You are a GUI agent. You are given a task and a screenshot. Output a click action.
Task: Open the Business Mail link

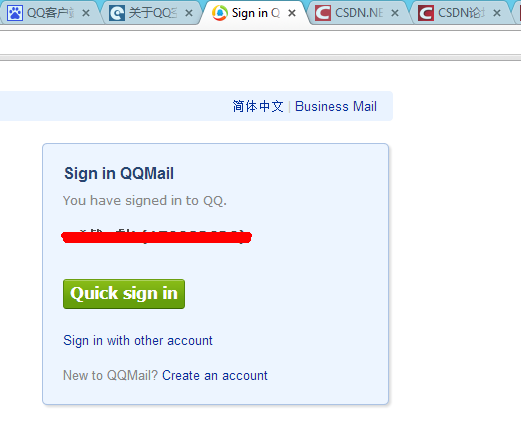336,107
